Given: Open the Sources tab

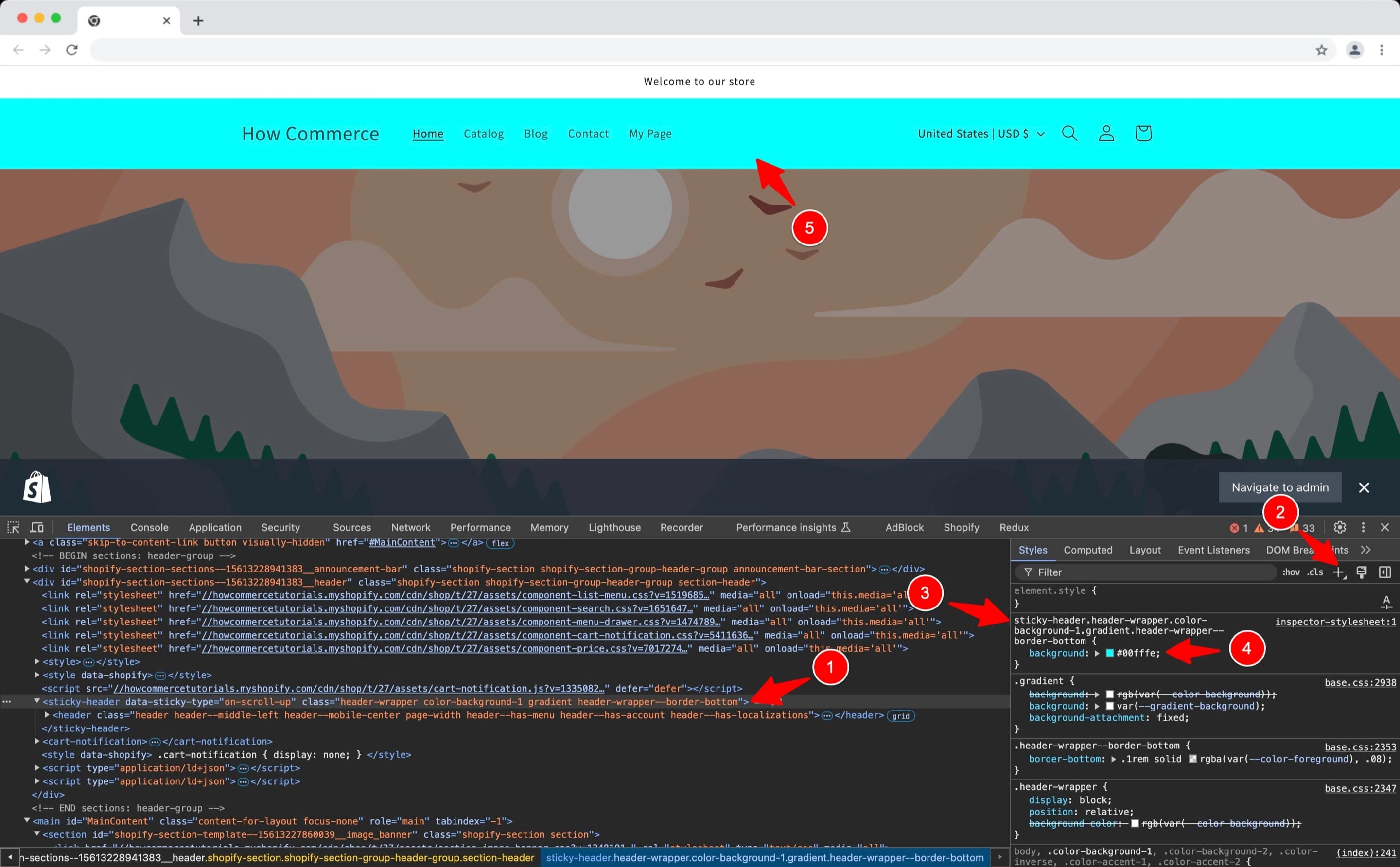Looking at the screenshot, I should click(351, 528).
